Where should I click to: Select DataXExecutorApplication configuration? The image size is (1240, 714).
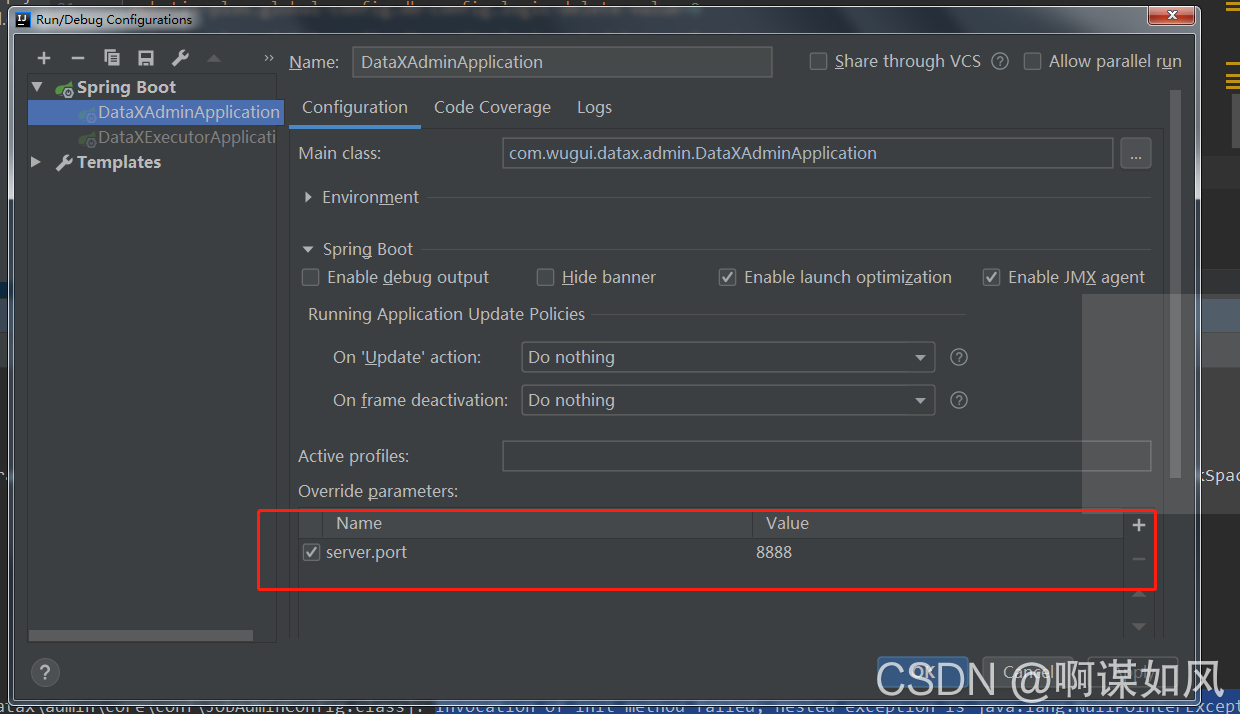pyautogui.click(x=186, y=137)
